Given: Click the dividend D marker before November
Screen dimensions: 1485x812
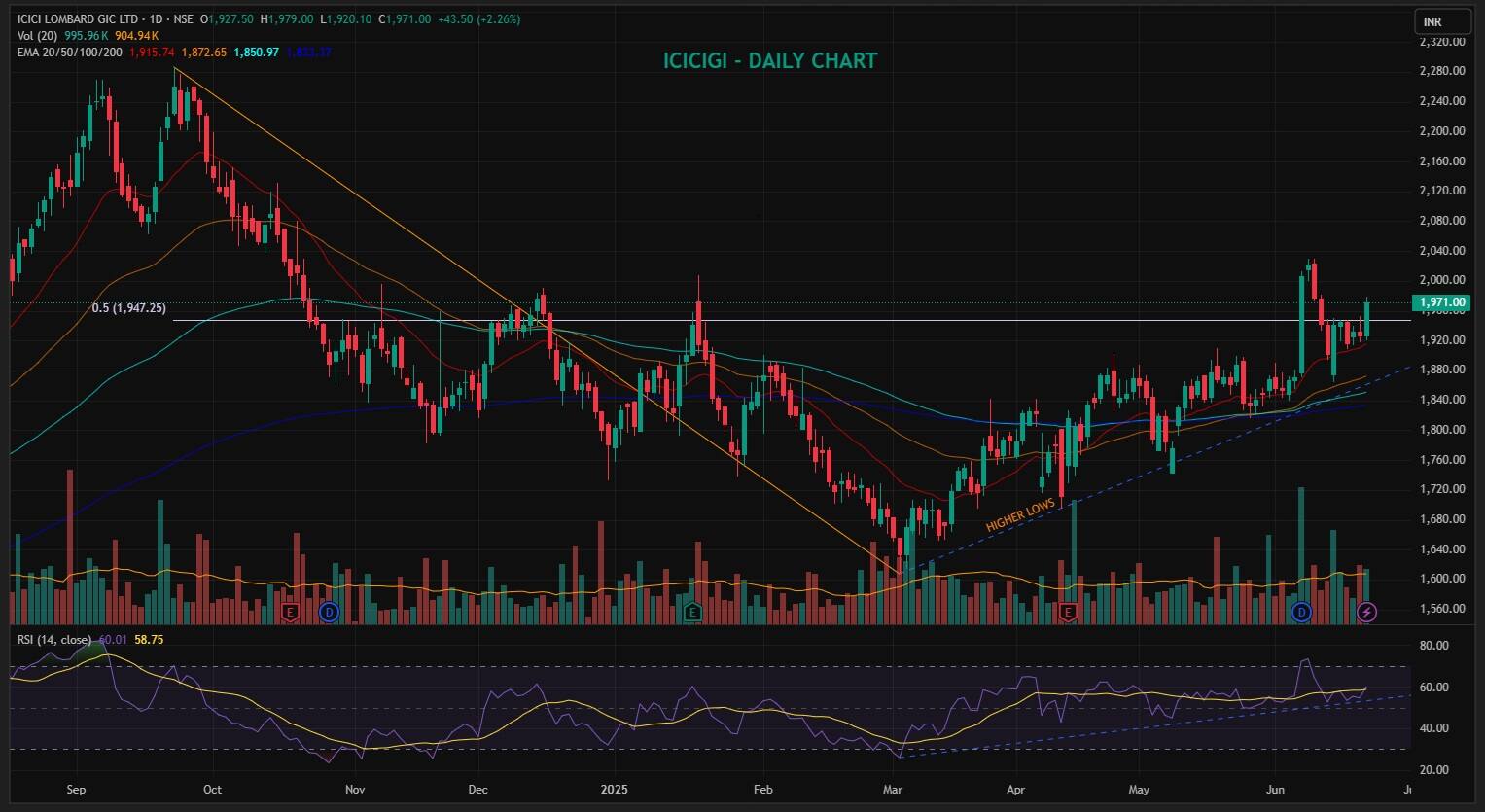Looking at the screenshot, I should [329, 612].
